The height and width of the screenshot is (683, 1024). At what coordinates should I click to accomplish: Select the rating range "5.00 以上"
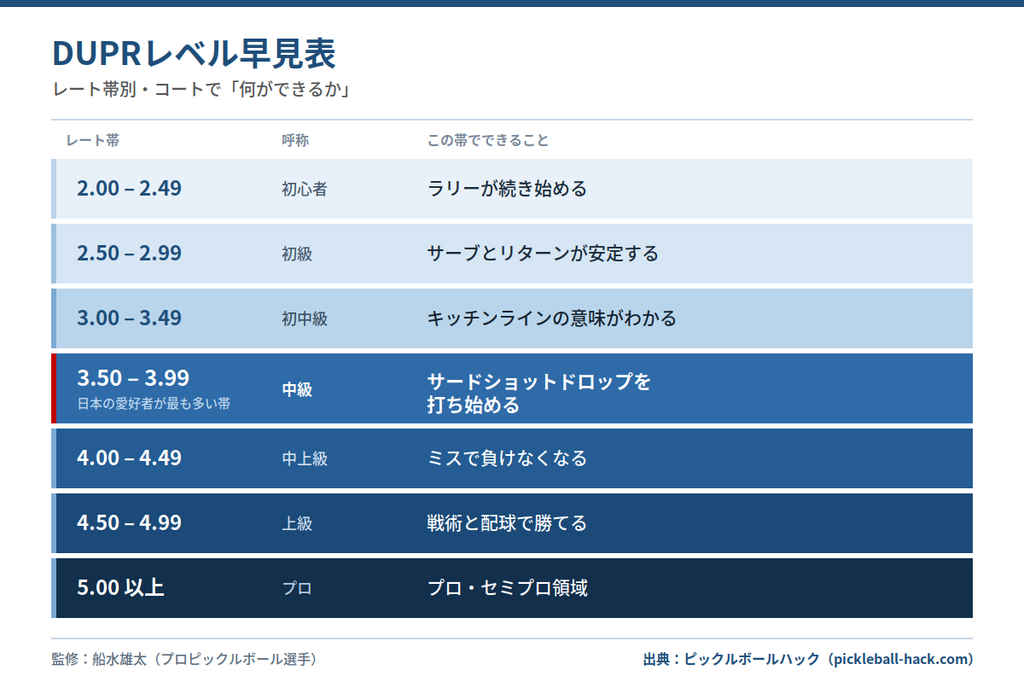tap(121, 587)
